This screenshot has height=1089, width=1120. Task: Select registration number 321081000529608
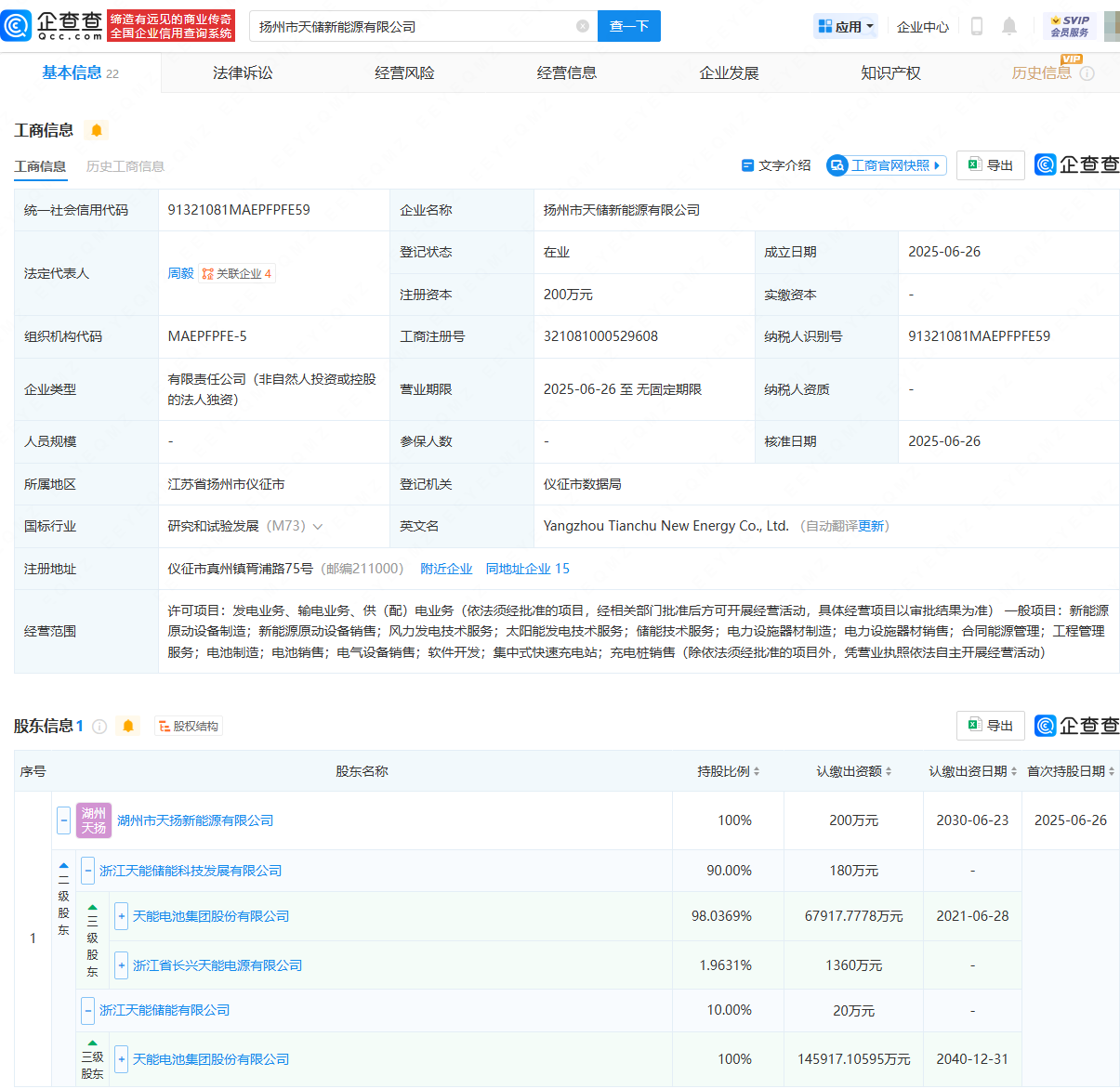coord(600,336)
